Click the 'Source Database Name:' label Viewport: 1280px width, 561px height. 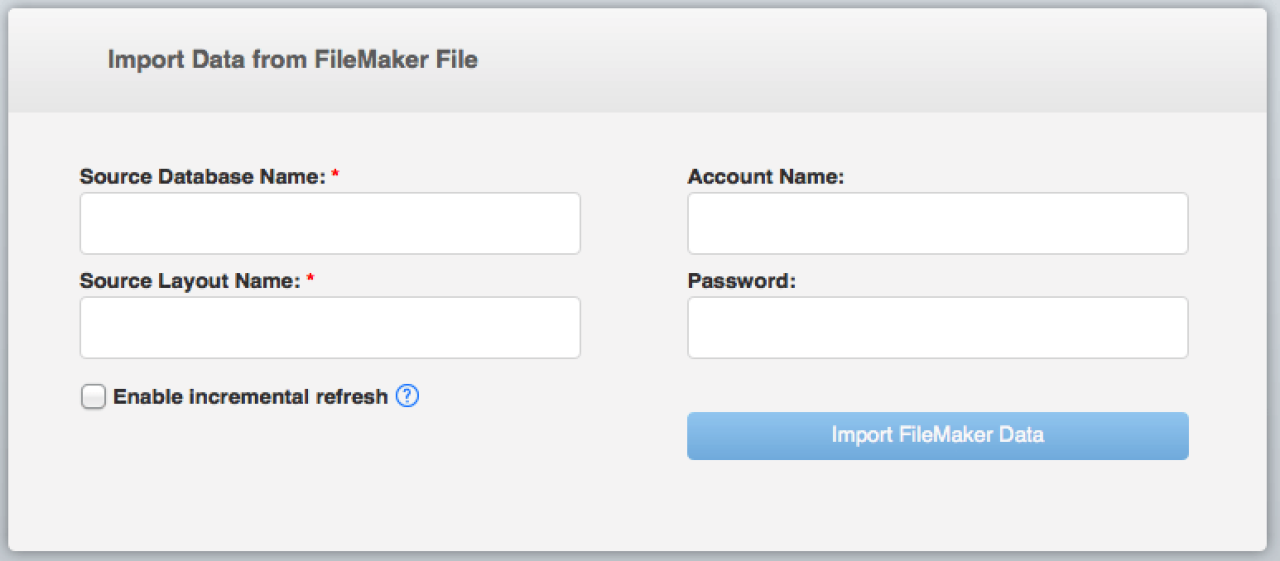(203, 177)
